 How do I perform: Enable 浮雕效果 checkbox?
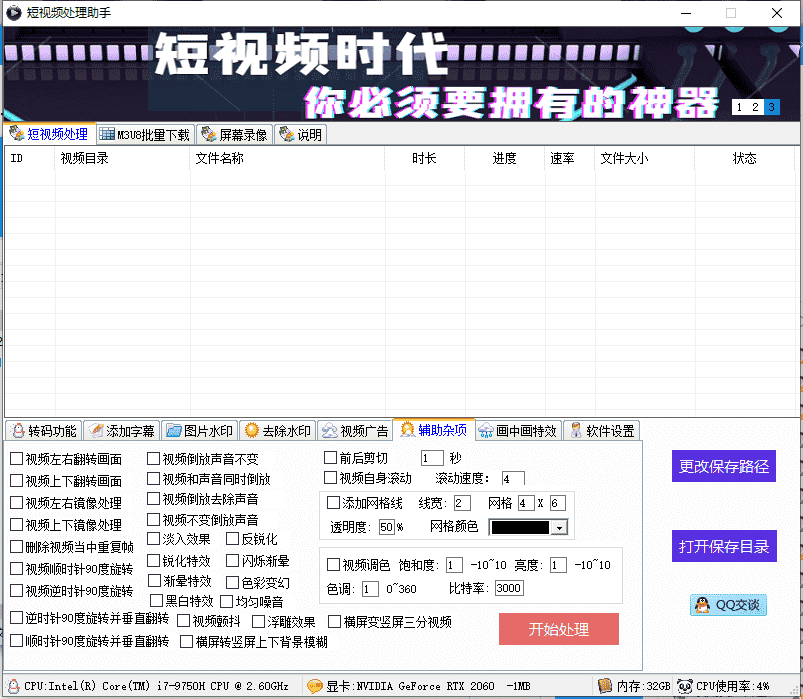(258, 621)
